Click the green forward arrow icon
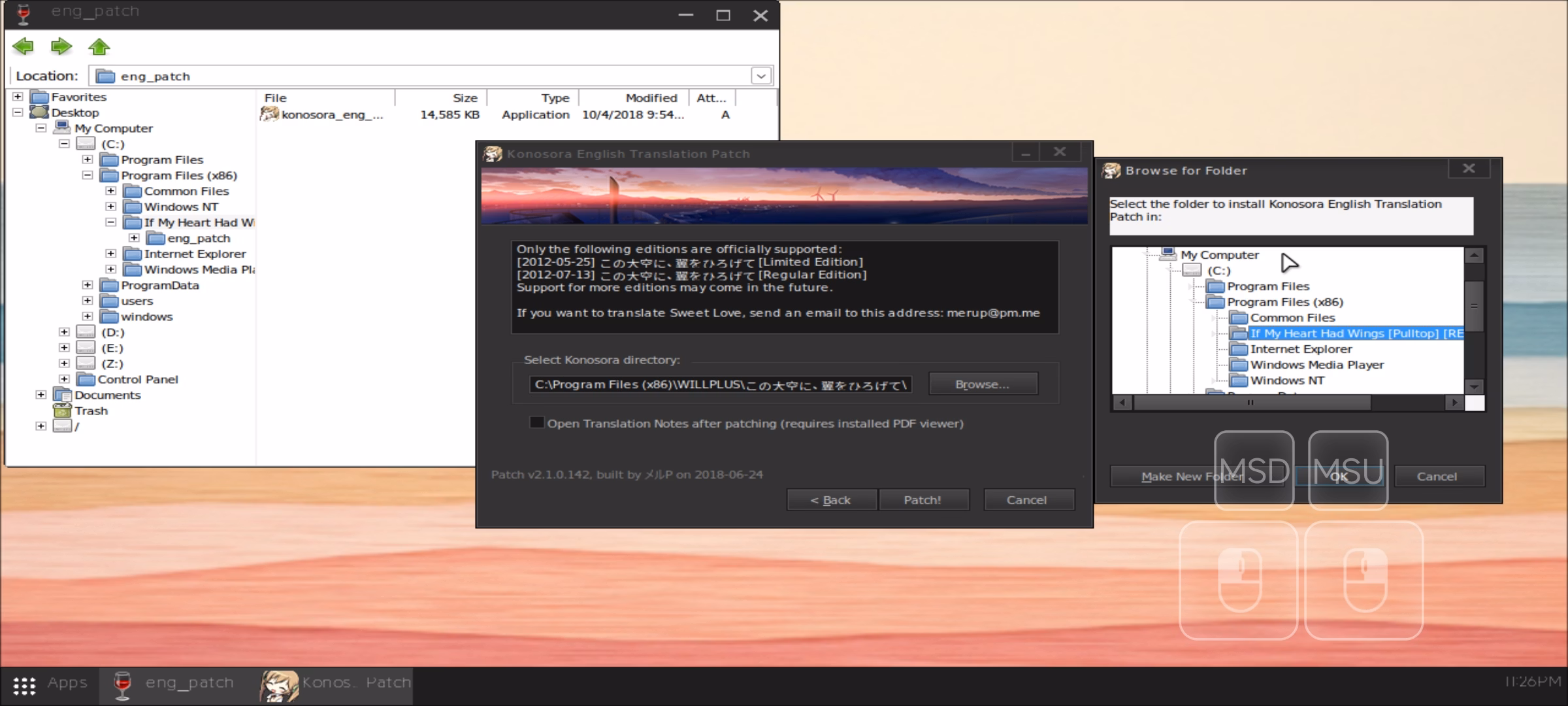 [x=61, y=46]
